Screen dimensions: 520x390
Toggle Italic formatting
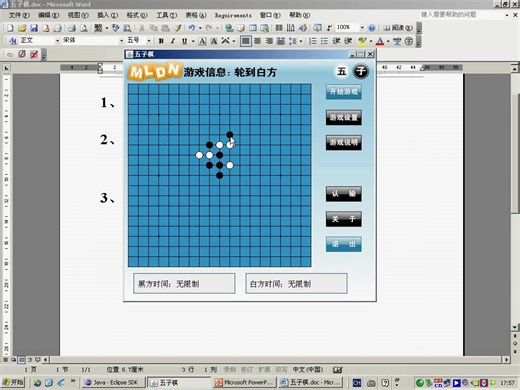click(x=173, y=41)
